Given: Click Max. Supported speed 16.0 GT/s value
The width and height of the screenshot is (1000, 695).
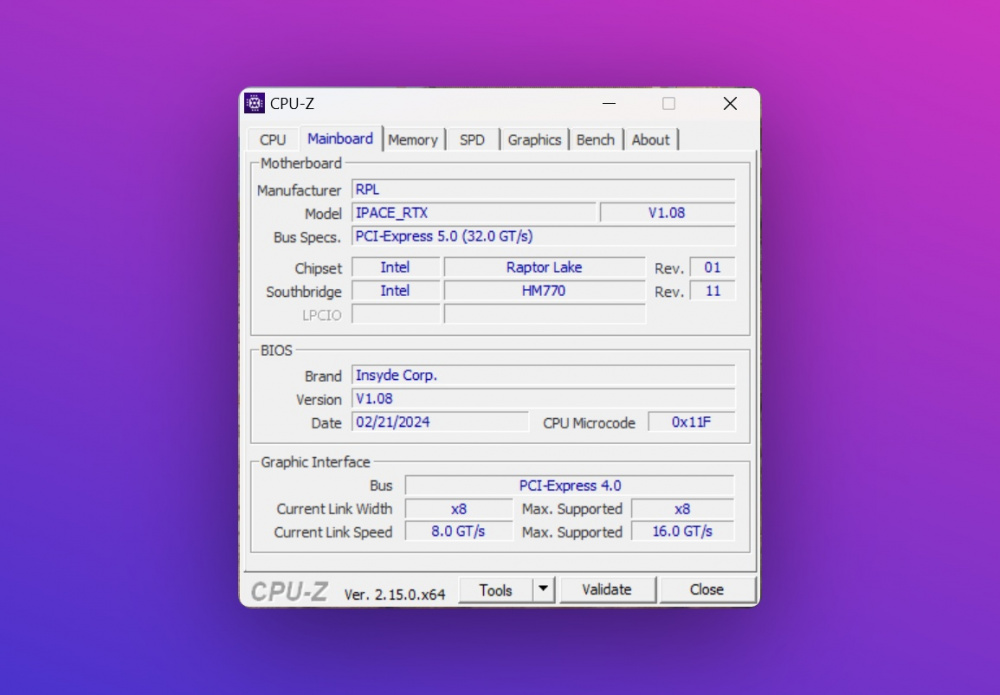Looking at the screenshot, I should tap(682, 531).
